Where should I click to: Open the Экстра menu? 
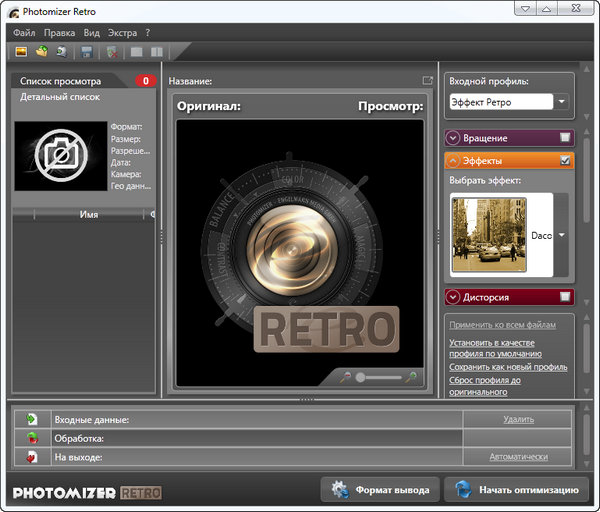pos(122,32)
